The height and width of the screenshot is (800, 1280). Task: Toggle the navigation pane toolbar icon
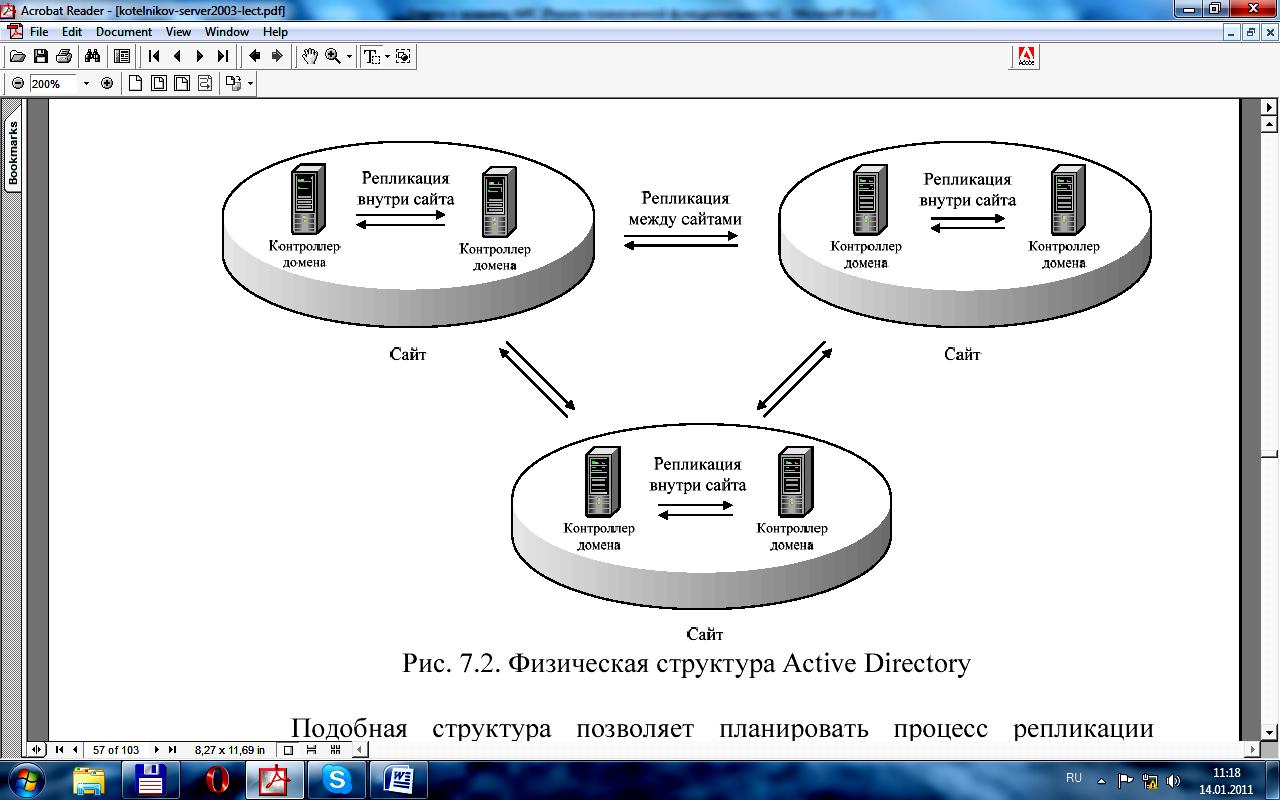click(122, 57)
